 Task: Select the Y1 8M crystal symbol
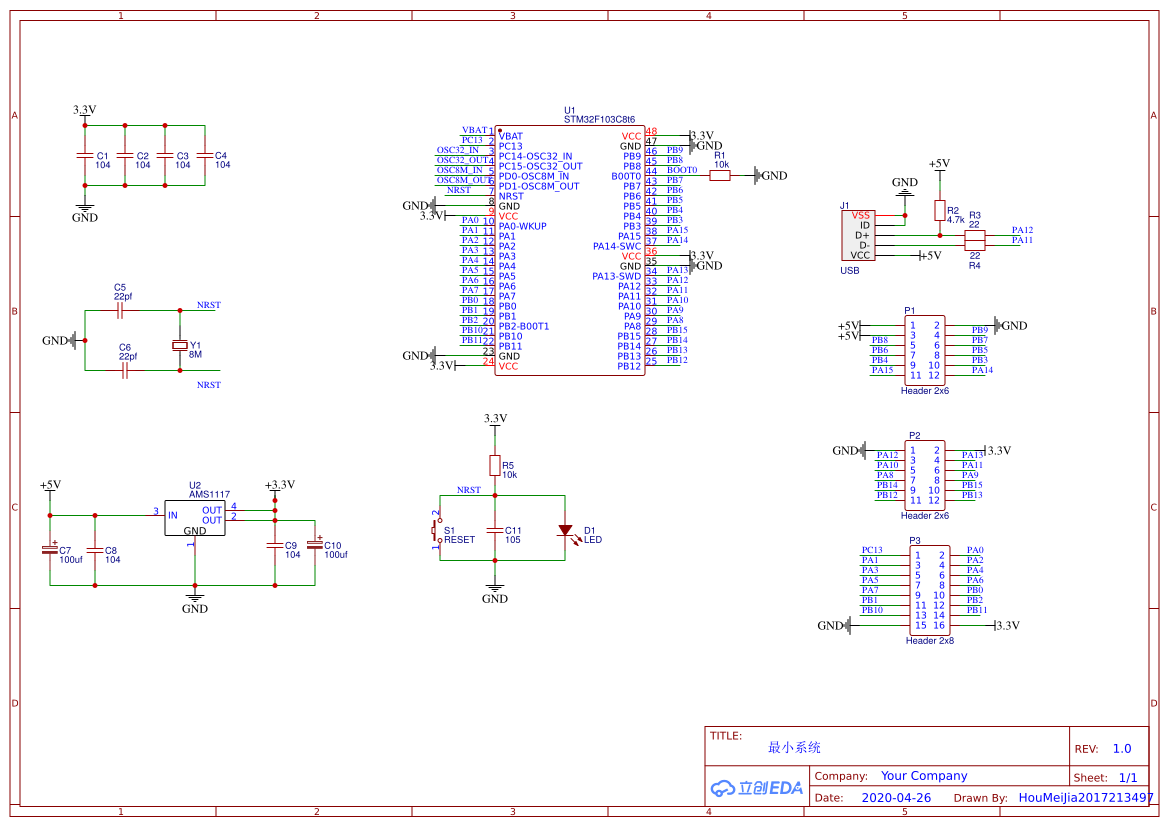[x=180, y=345]
